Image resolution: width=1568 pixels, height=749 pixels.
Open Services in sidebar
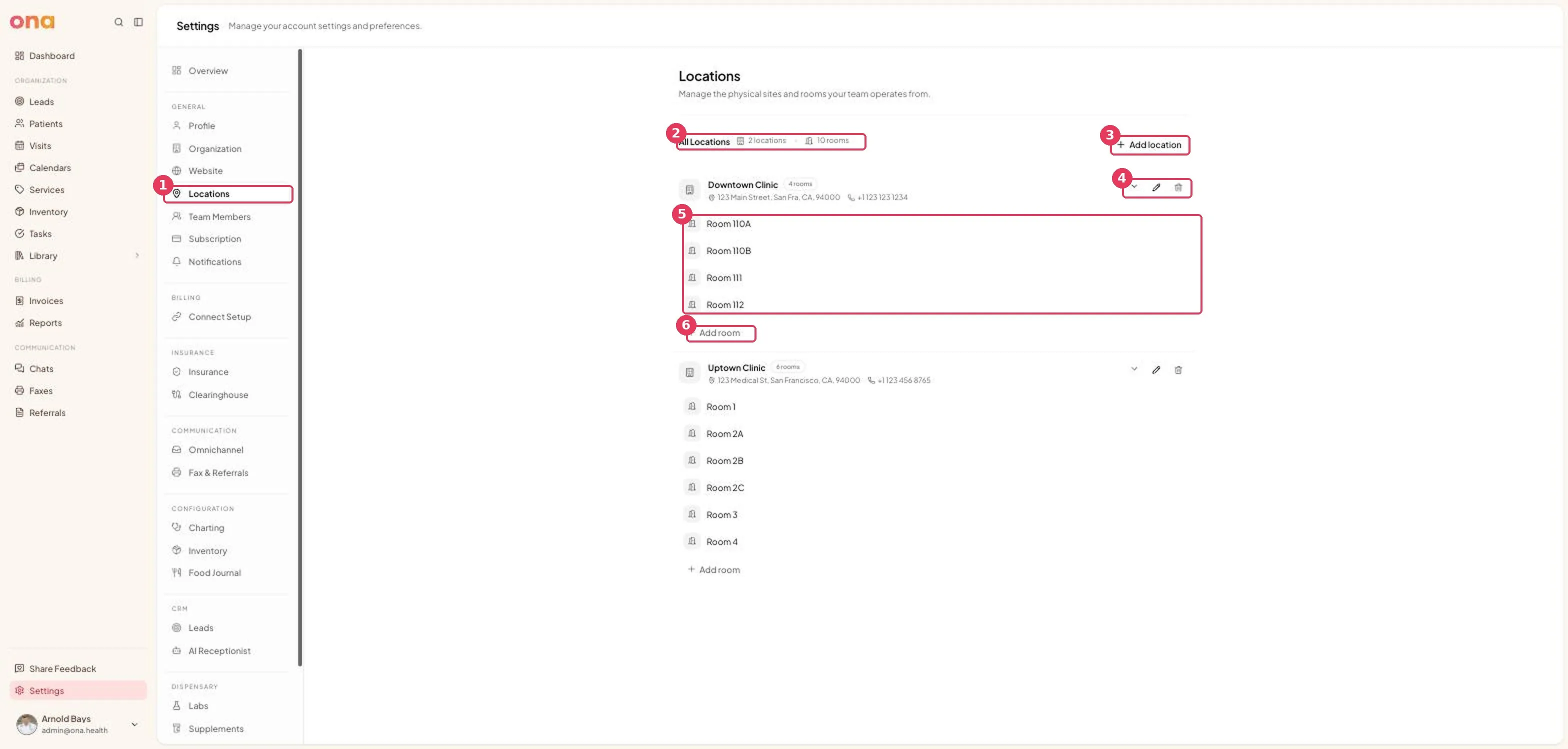pyautogui.click(x=78, y=190)
